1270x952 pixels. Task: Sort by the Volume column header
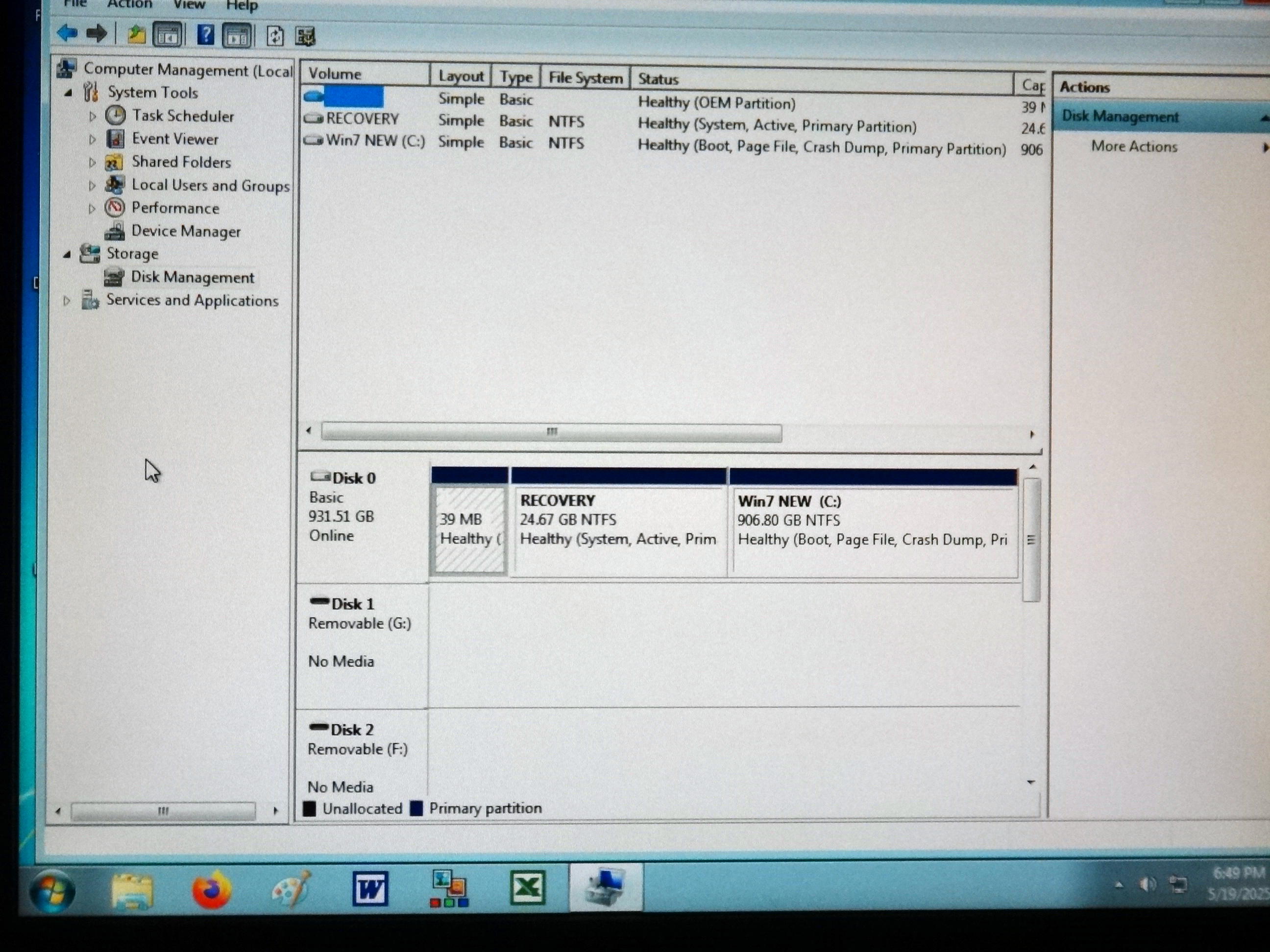(365, 74)
